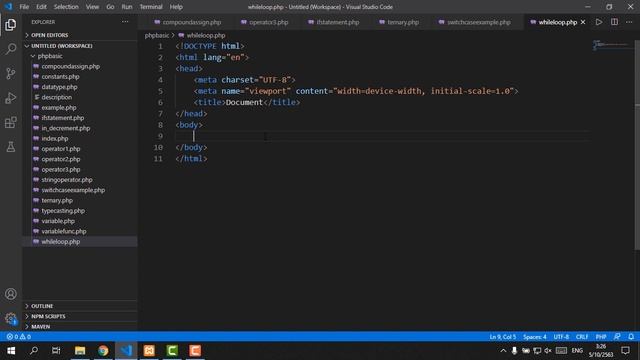This screenshot has height=360, width=640.
Task: Open the File menu
Action: [x=24, y=7]
